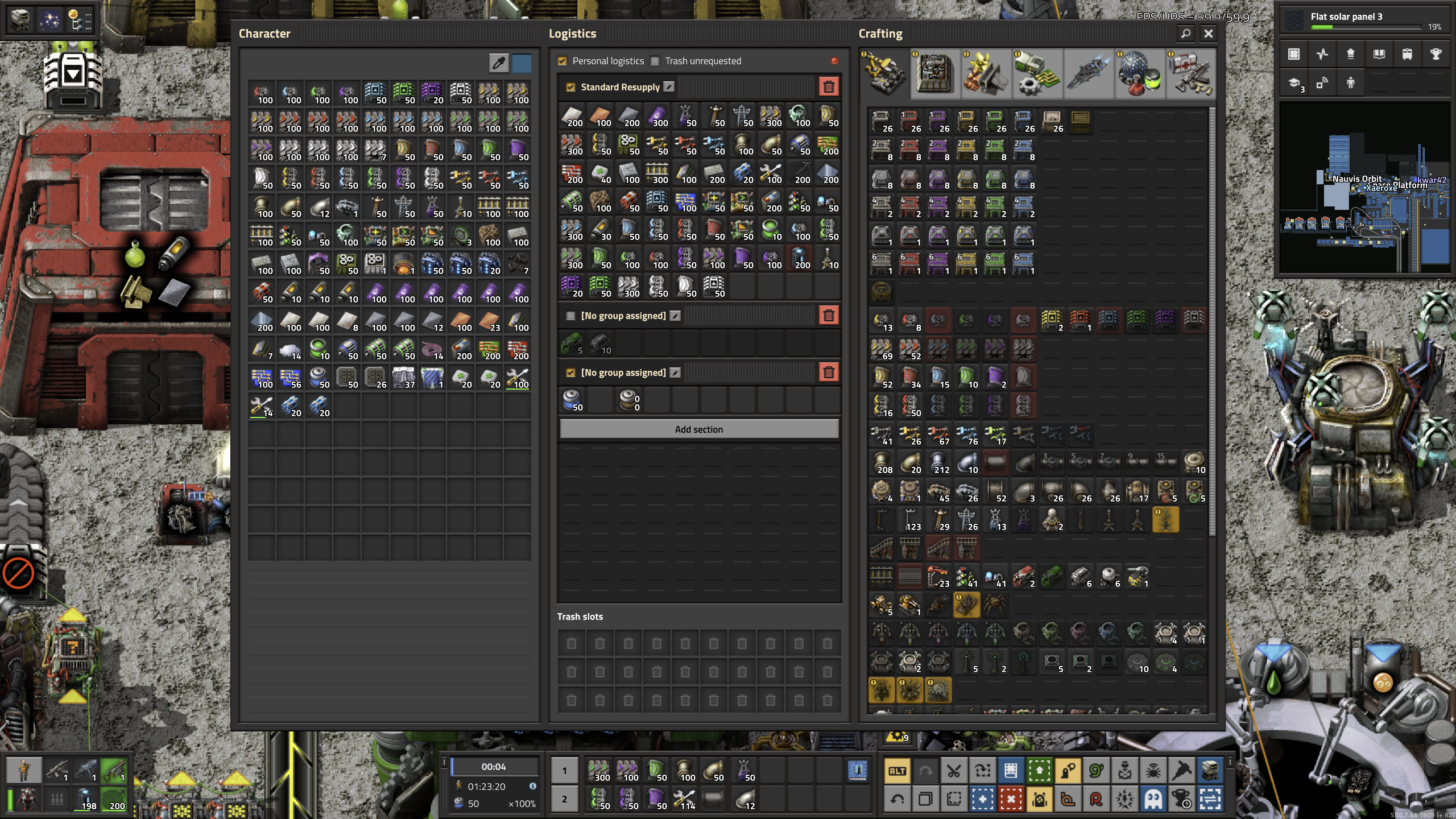Rename the Standard Resupply group with pencil

pos(669,86)
